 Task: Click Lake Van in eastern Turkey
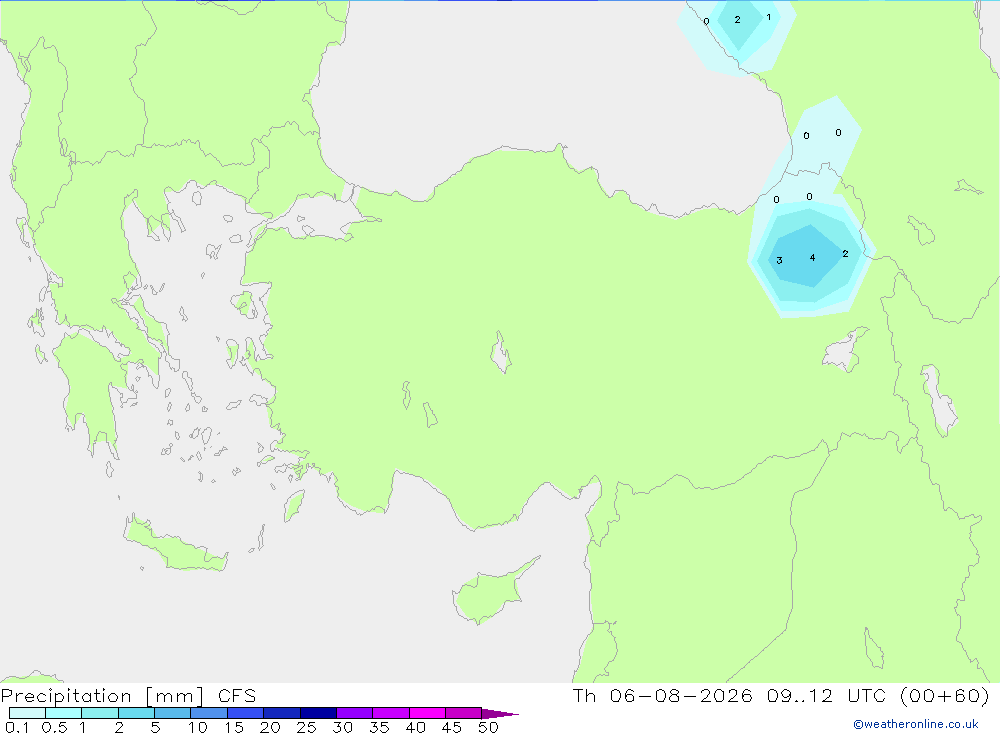point(845,350)
